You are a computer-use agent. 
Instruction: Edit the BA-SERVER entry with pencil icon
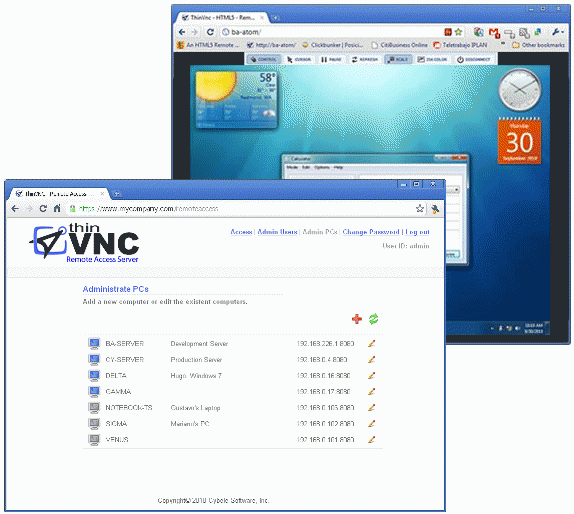pyautogui.click(x=371, y=343)
